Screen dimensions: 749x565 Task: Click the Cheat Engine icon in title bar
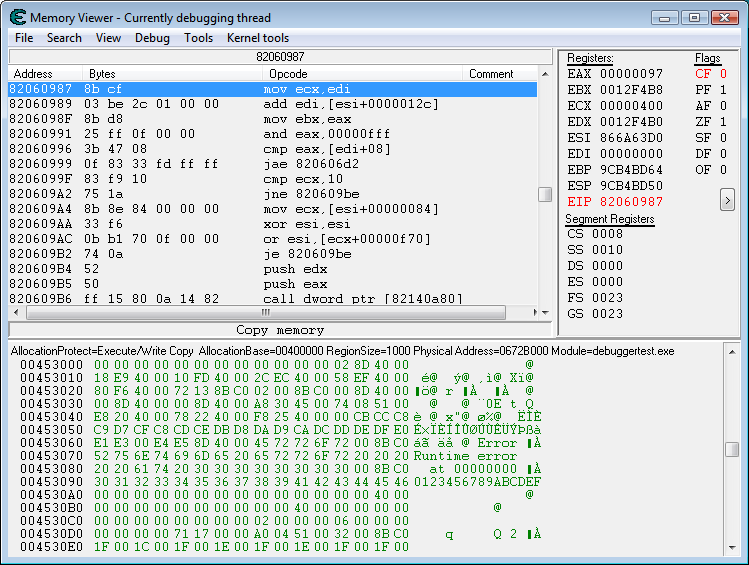pyautogui.click(x=17, y=18)
